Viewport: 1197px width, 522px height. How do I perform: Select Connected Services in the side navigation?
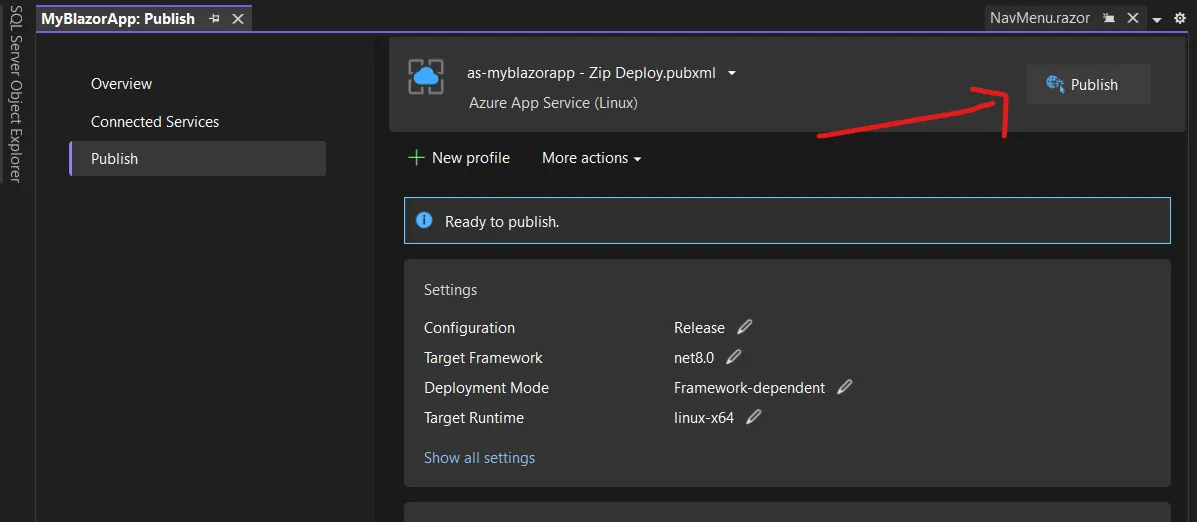(x=155, y=121)
